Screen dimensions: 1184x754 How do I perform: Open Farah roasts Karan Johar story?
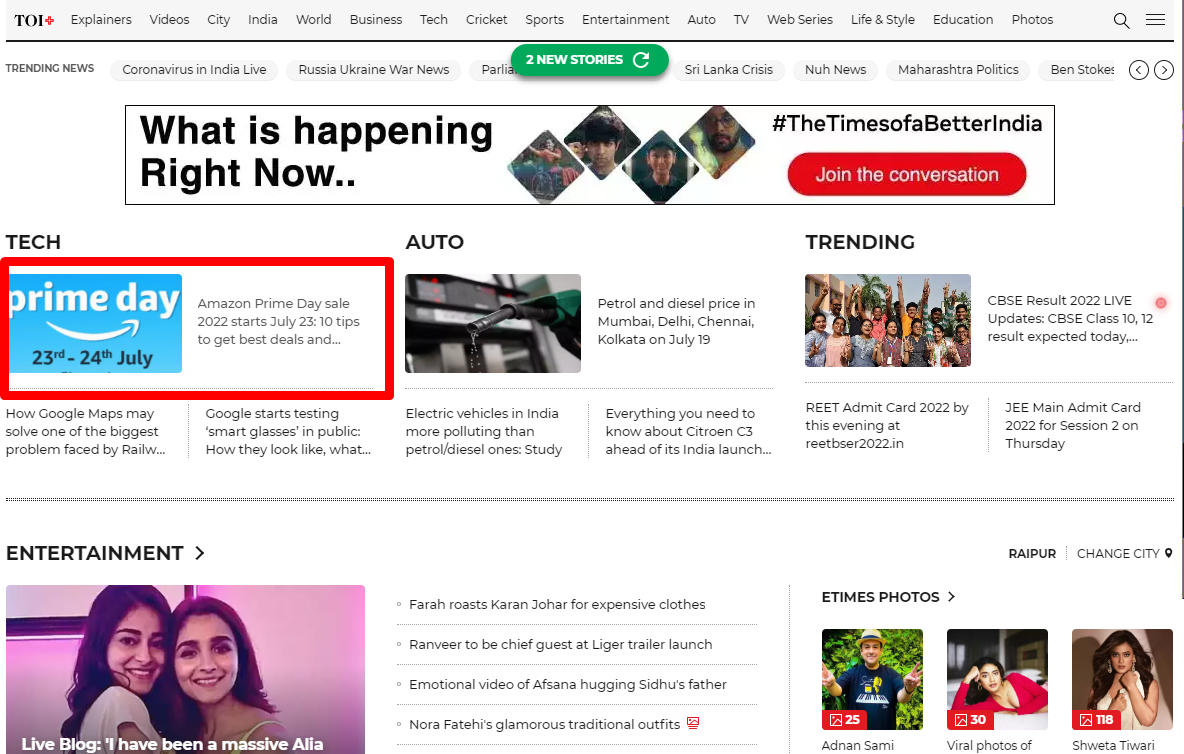click(557, 605)
